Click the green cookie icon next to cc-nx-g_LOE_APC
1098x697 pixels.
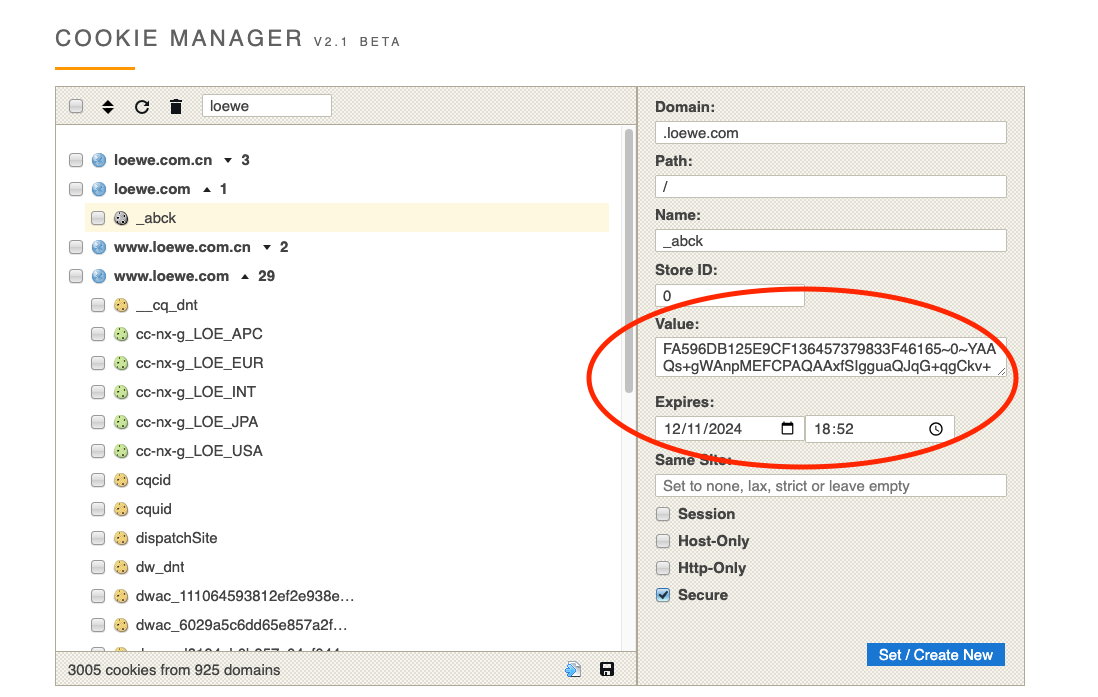121,334
